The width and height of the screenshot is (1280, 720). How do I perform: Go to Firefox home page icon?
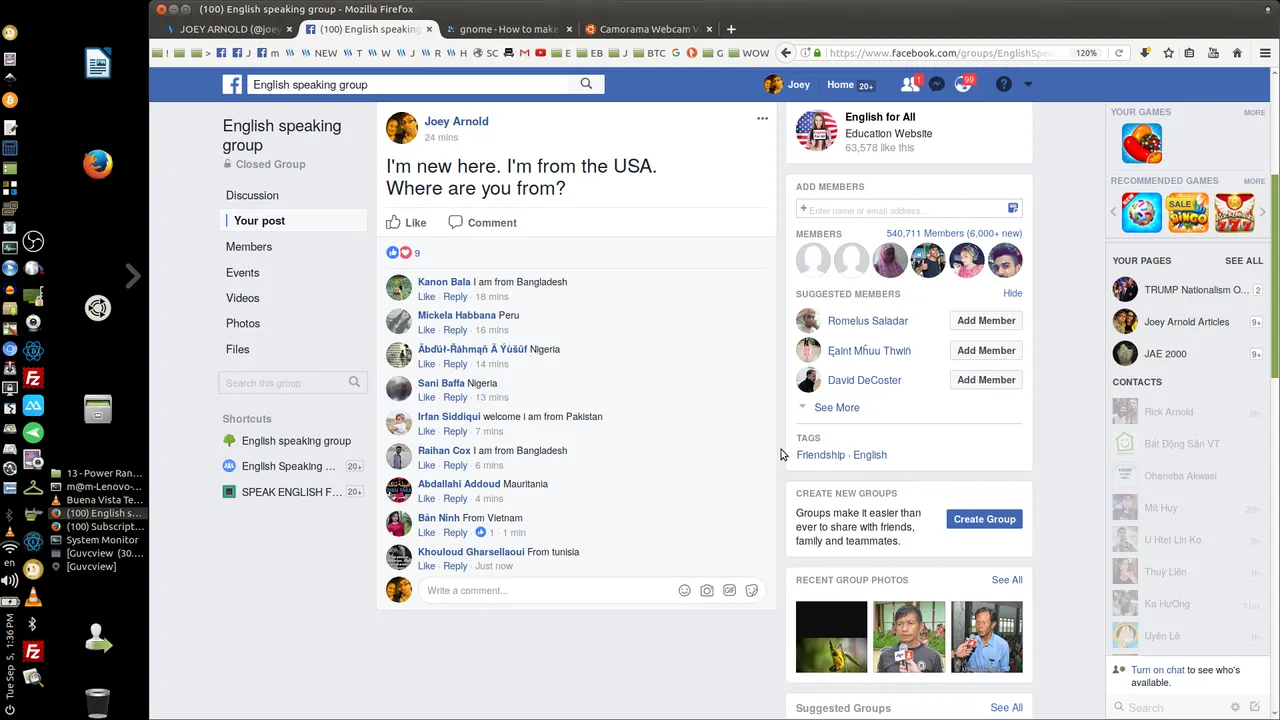coord(1237,53)
